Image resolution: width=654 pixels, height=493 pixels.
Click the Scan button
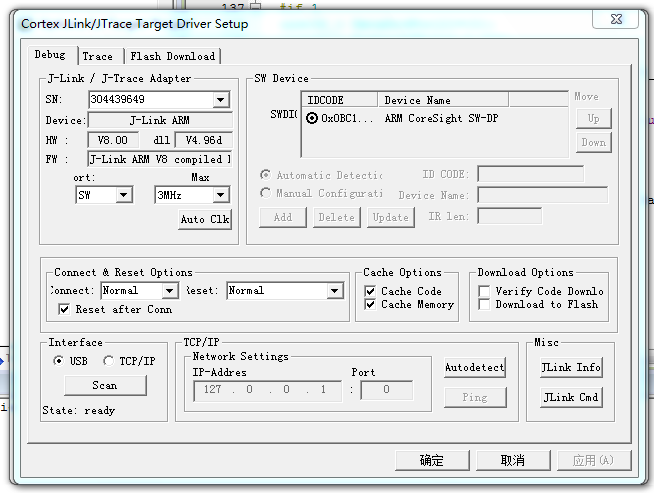pyautogui.click(x=106, y=385)
